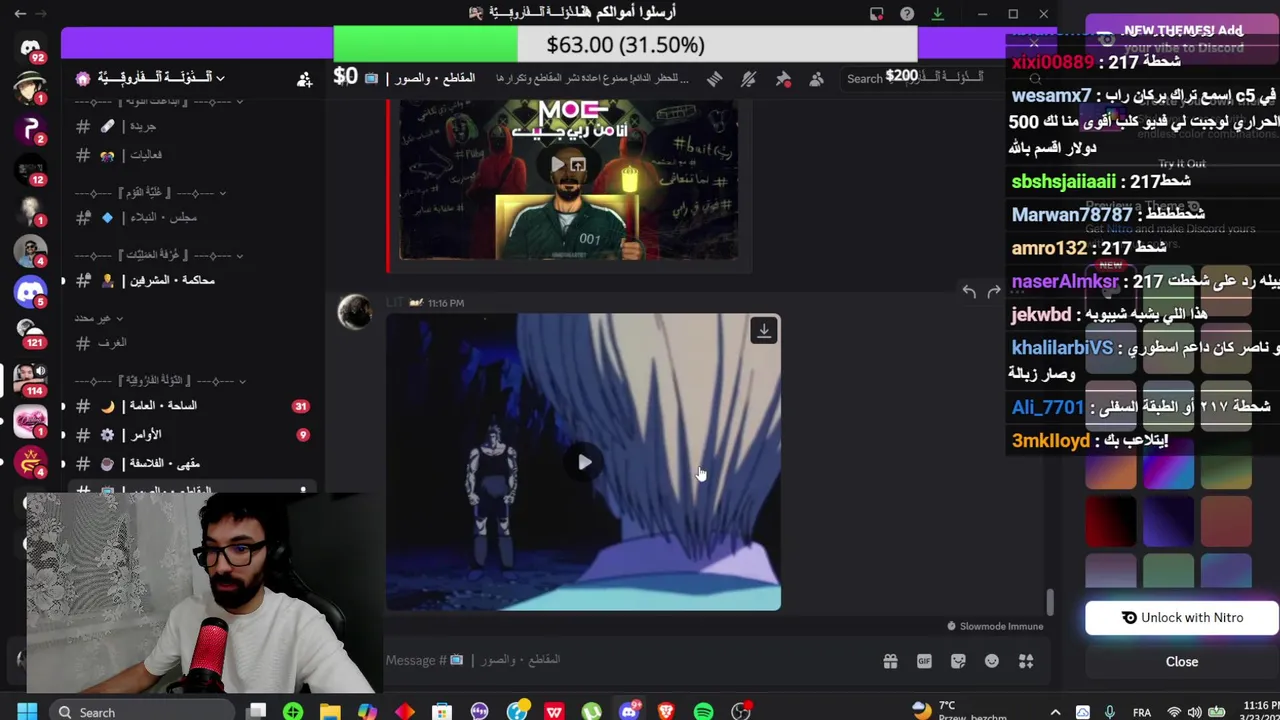
Task: Open the apps icon in message bar
Action: click(1026, 661)
